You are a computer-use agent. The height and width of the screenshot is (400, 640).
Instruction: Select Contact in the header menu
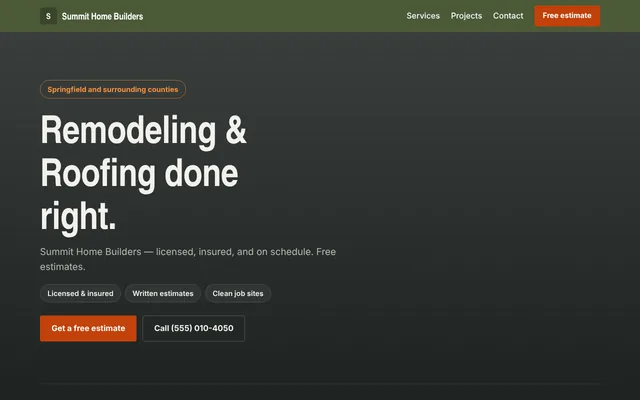pos(508,16)
